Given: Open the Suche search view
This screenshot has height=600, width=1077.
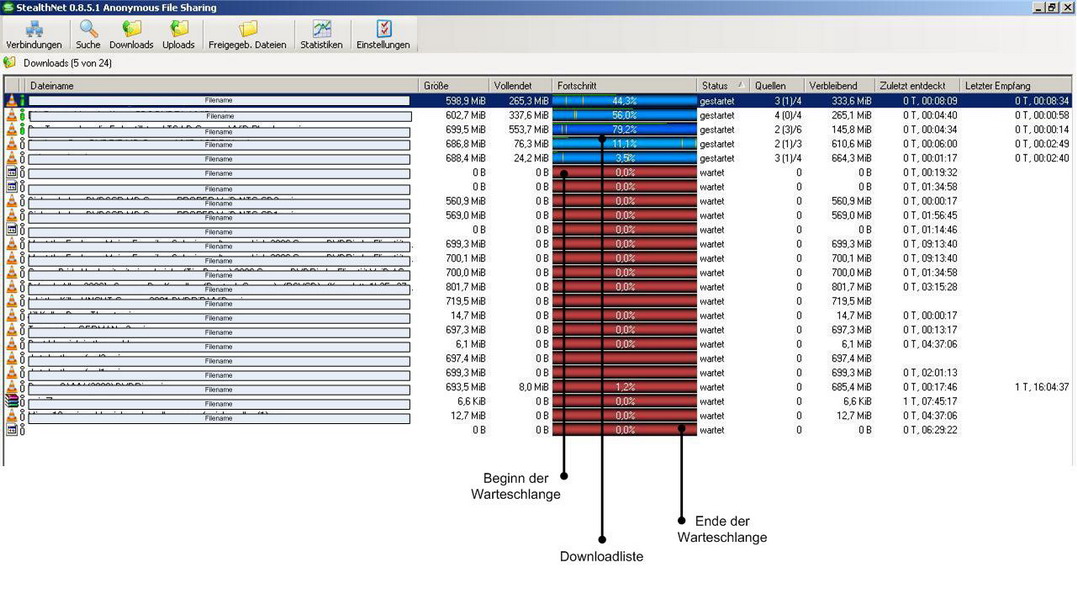Looking at the screenshot, I should coord(88,34).
